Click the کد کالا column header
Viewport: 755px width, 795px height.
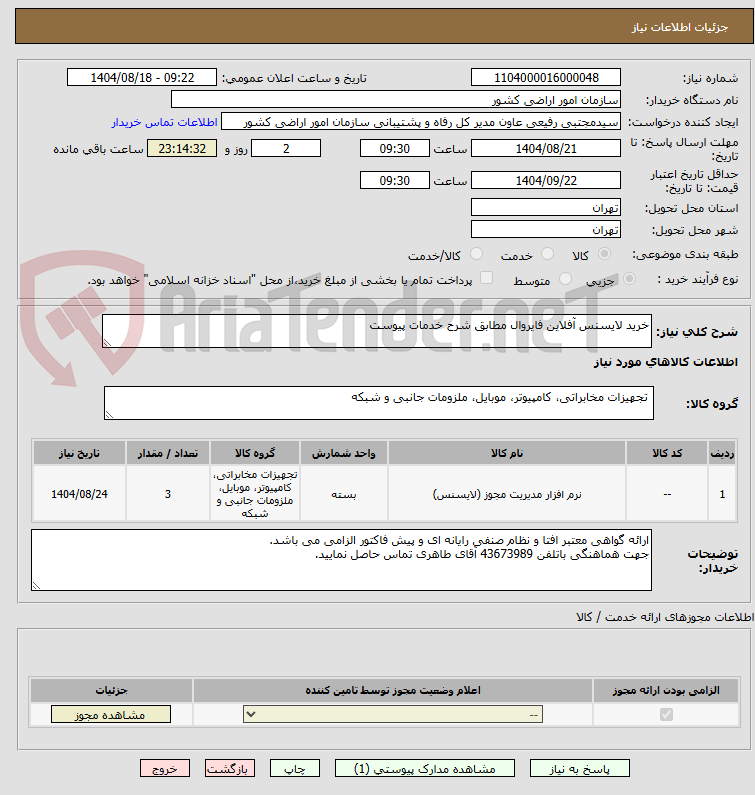pos(667,453)
